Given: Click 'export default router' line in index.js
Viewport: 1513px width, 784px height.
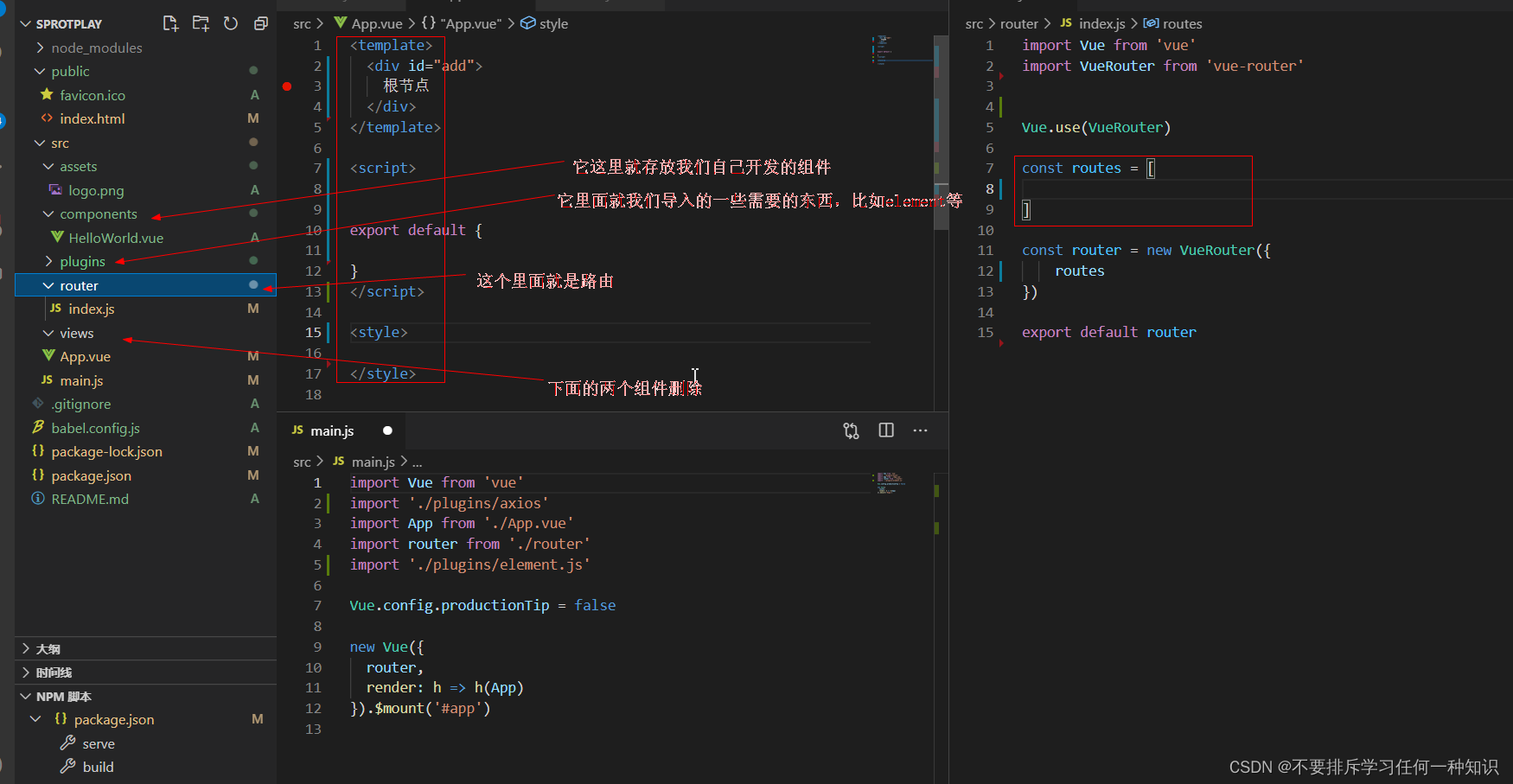Looking at the screenshot, I should click(x=1109, y=333).
